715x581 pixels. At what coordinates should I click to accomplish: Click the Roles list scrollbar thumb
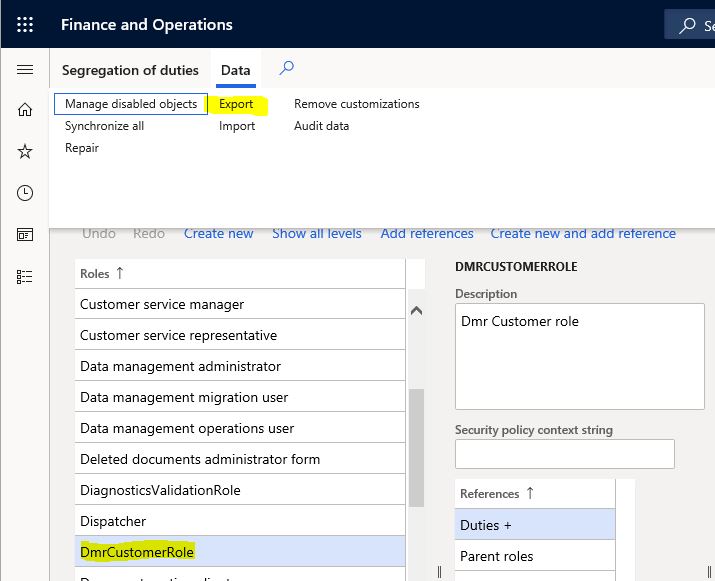click(416, 448)
